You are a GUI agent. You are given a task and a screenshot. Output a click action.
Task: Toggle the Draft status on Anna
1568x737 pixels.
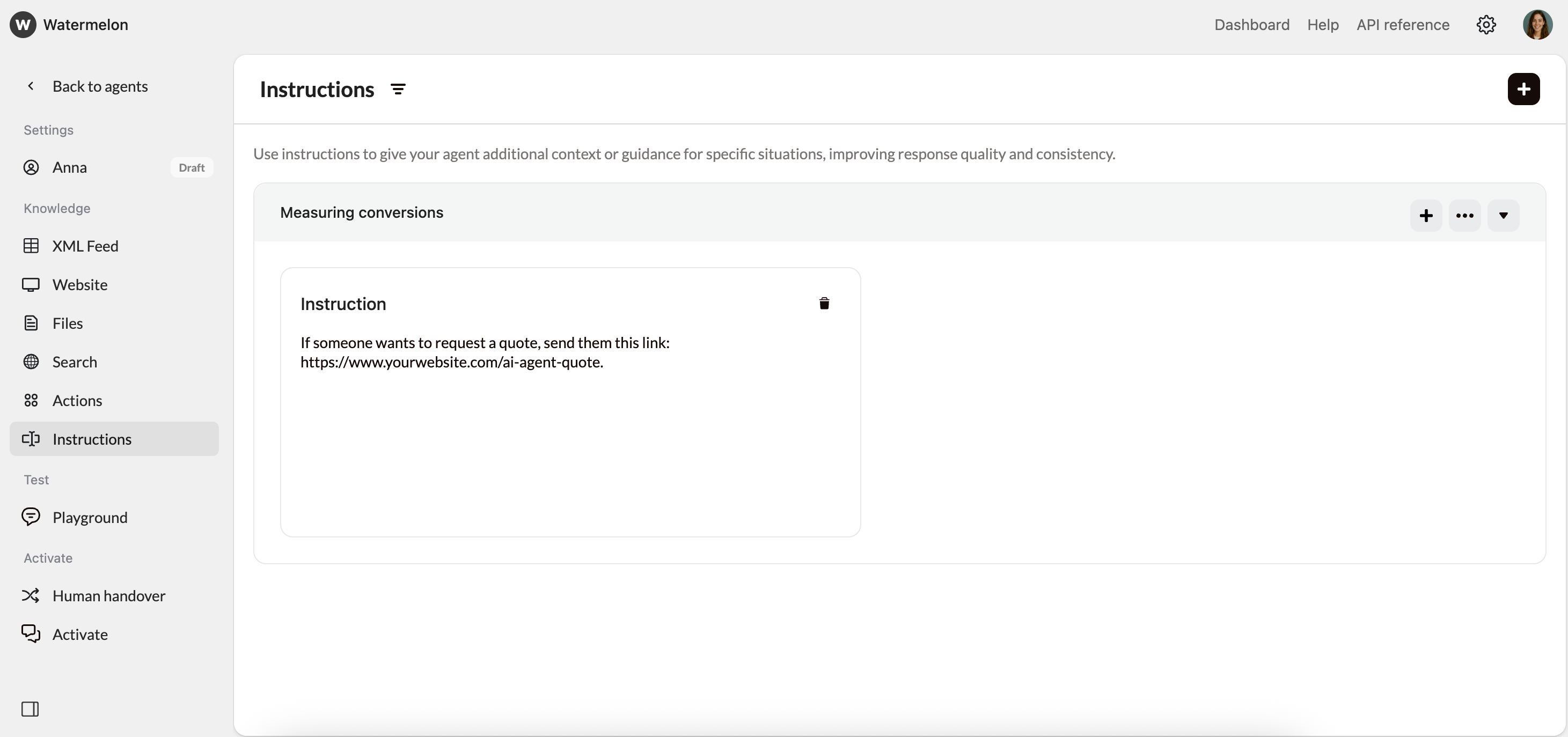(192, 167)
